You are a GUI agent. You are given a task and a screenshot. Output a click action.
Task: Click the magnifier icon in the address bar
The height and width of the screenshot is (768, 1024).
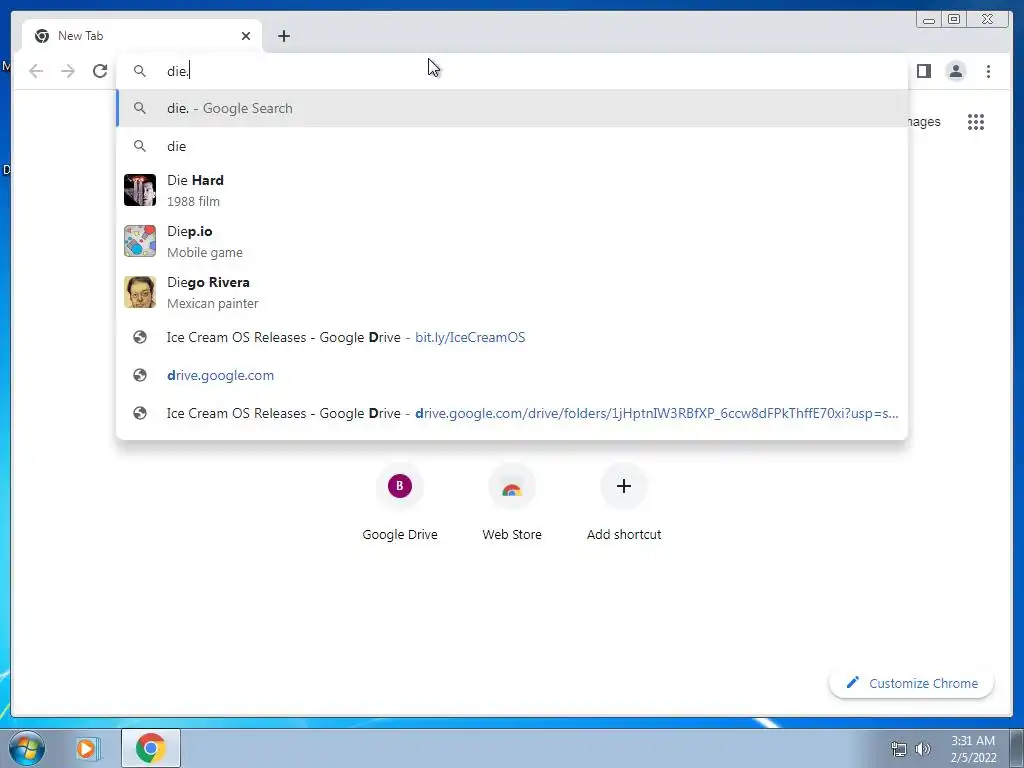click(x=140, y=71)
